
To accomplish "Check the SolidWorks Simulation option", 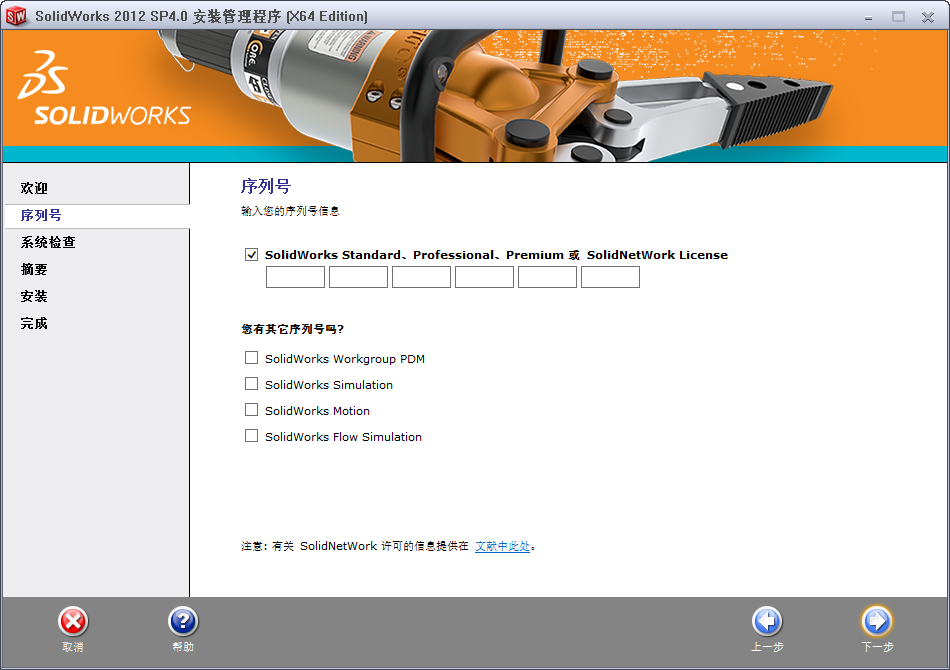I will [x=251, y=384].
